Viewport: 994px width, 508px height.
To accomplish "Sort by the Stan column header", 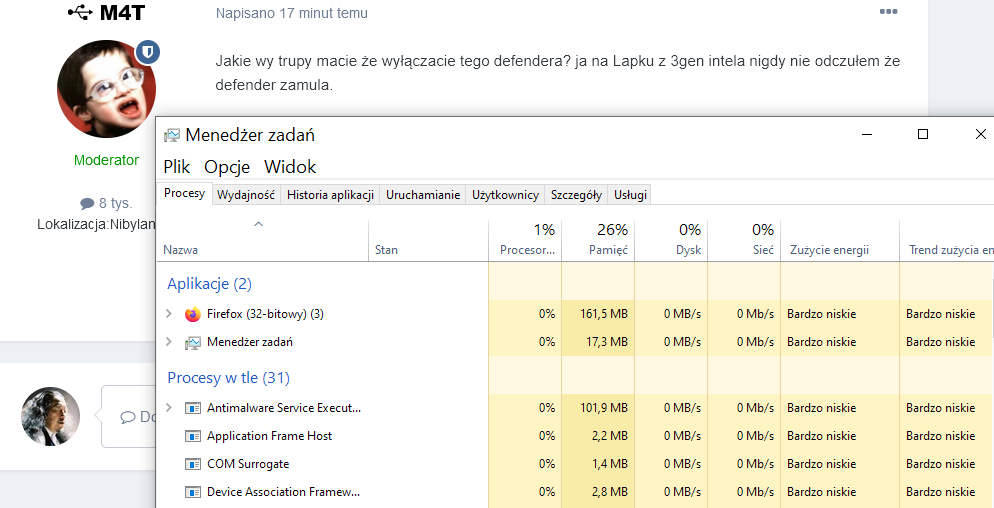I will pyautogui.click(x=429, y=241).
